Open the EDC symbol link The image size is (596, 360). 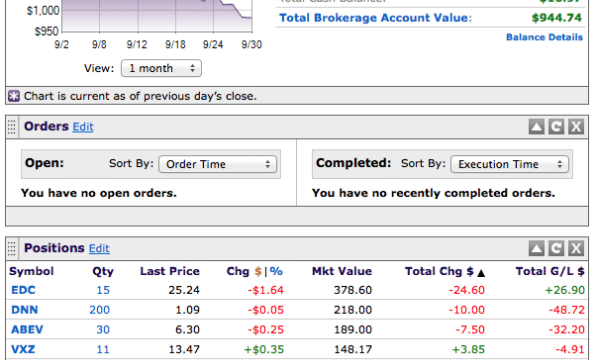point(23,290)
